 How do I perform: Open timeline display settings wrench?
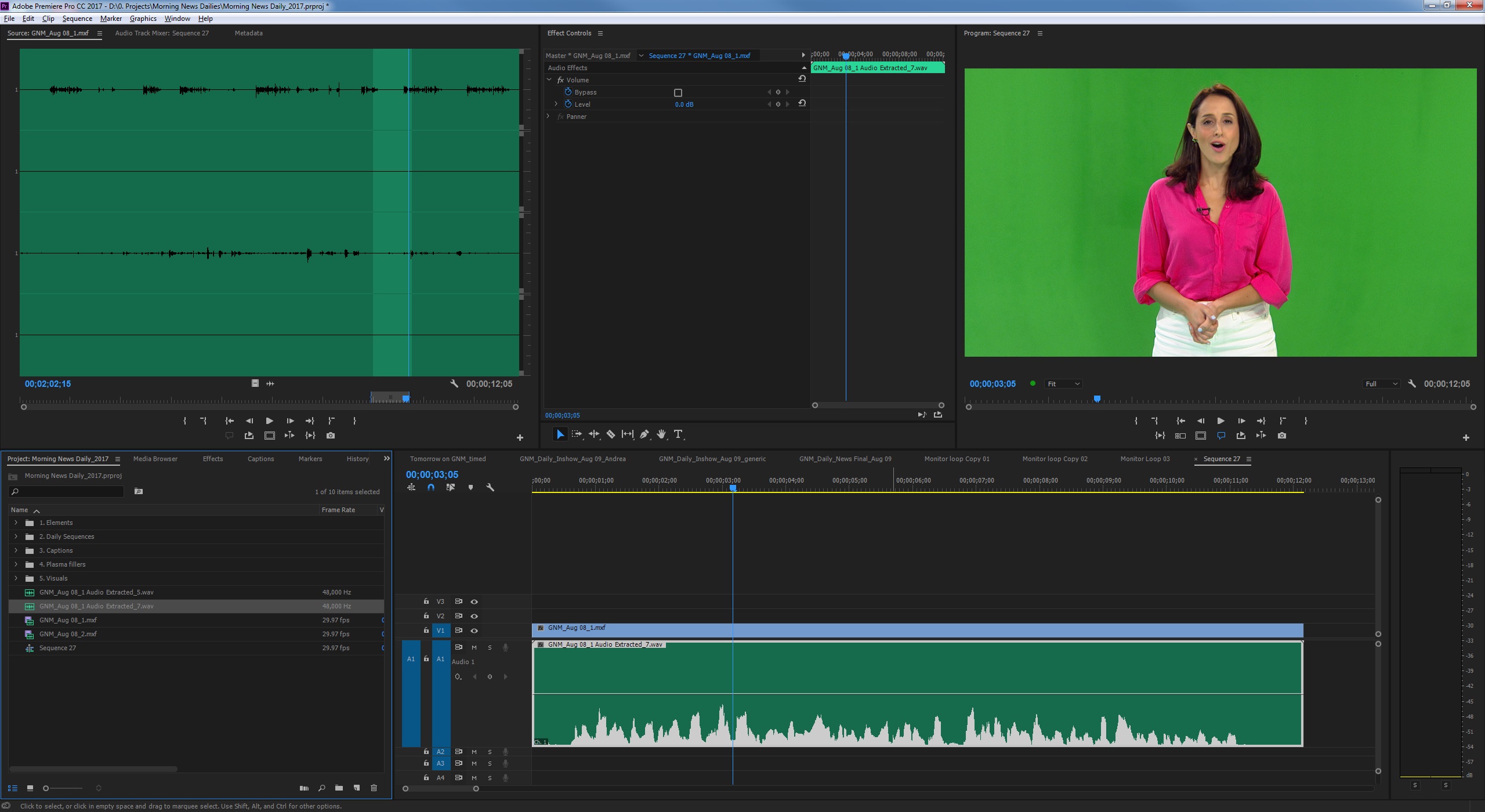click(490, 488)
